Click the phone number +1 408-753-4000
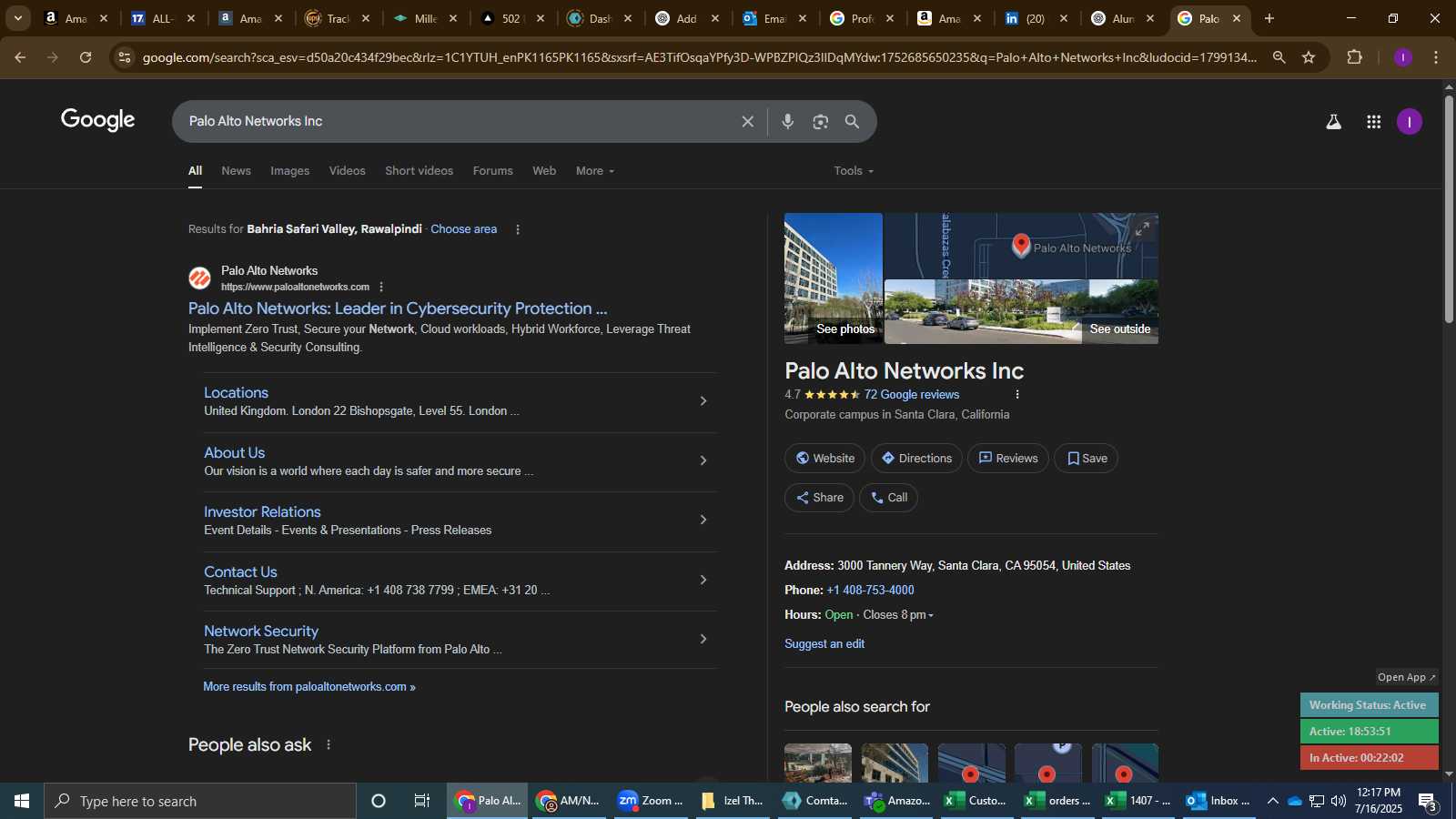The image size is (1456, 819). (x=870, y=591)
